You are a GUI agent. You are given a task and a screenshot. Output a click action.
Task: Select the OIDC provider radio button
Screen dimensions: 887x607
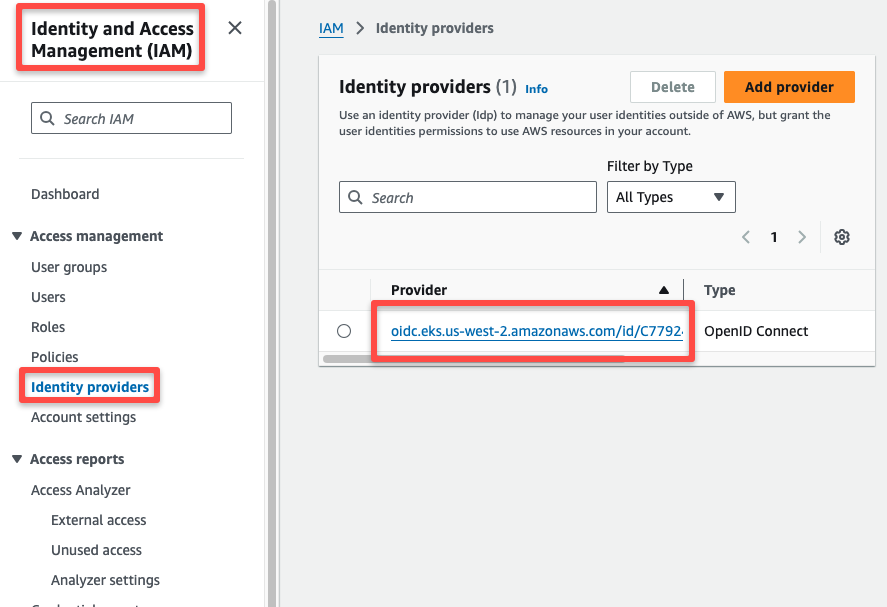tap(344, 330)
